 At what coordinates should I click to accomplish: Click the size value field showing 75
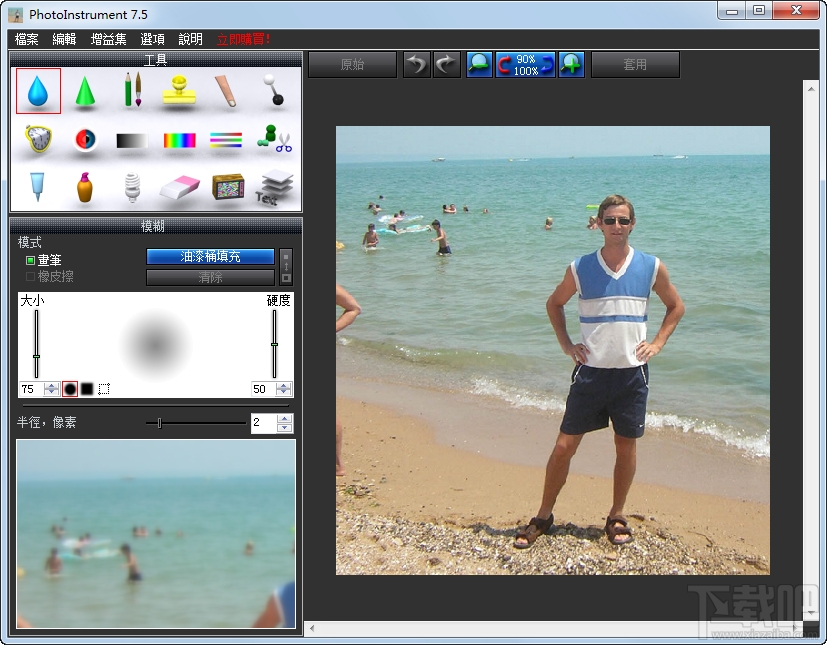point(32,389)
